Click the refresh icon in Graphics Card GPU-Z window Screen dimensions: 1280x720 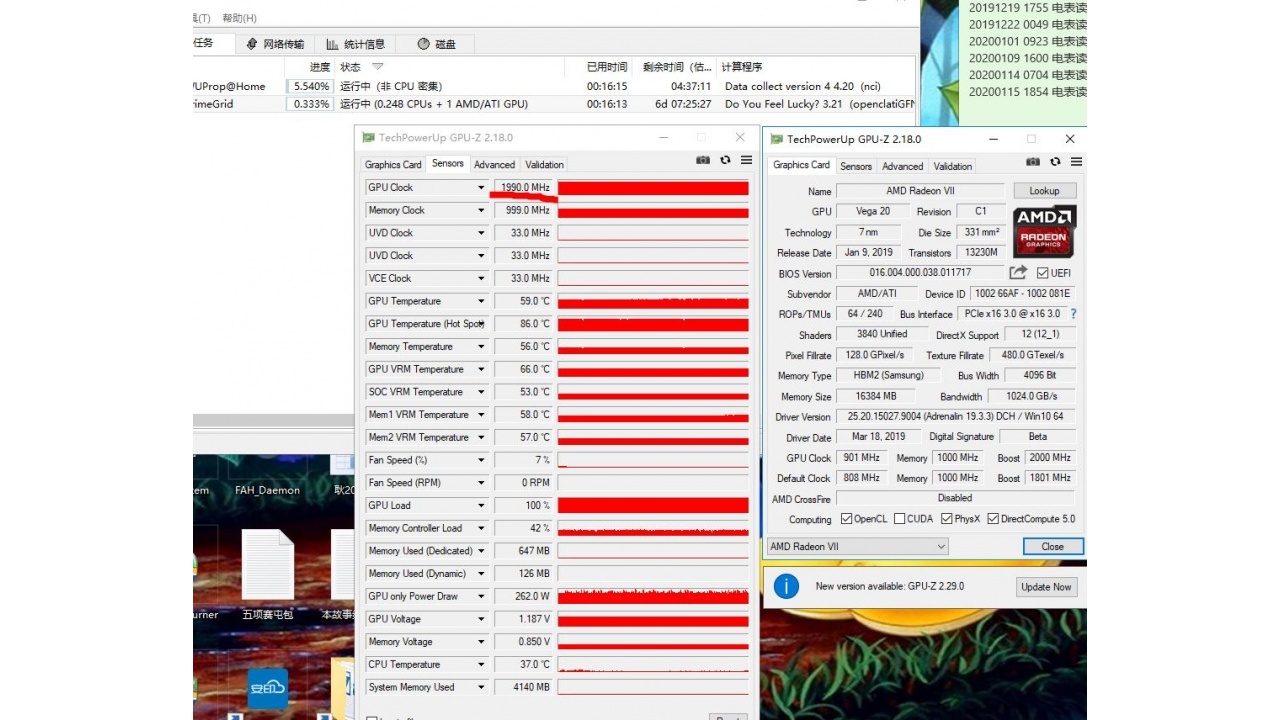pos(1055,162)
